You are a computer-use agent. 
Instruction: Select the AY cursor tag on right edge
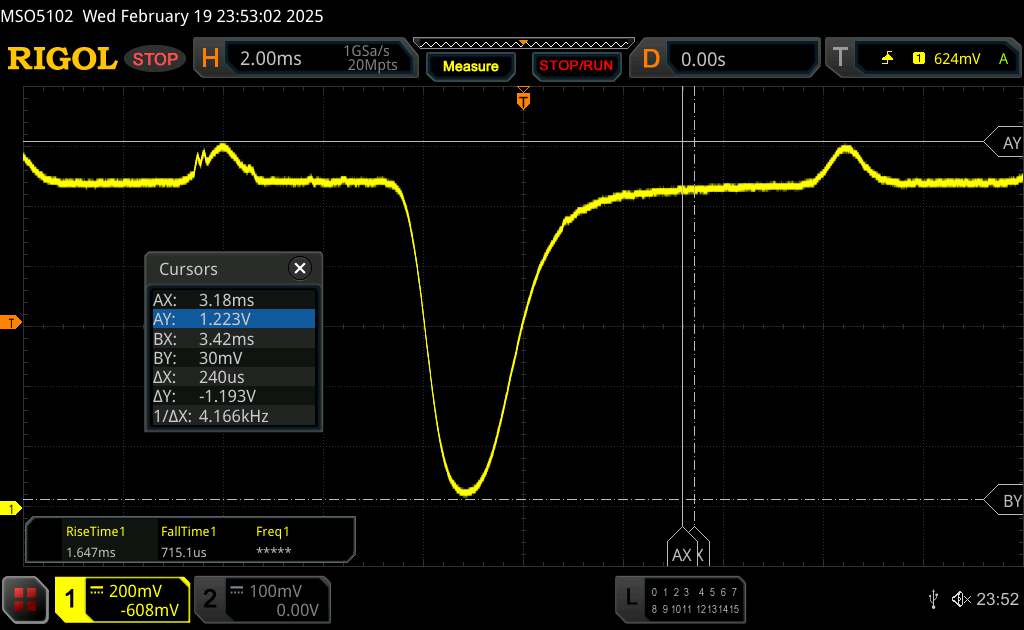1006,143
